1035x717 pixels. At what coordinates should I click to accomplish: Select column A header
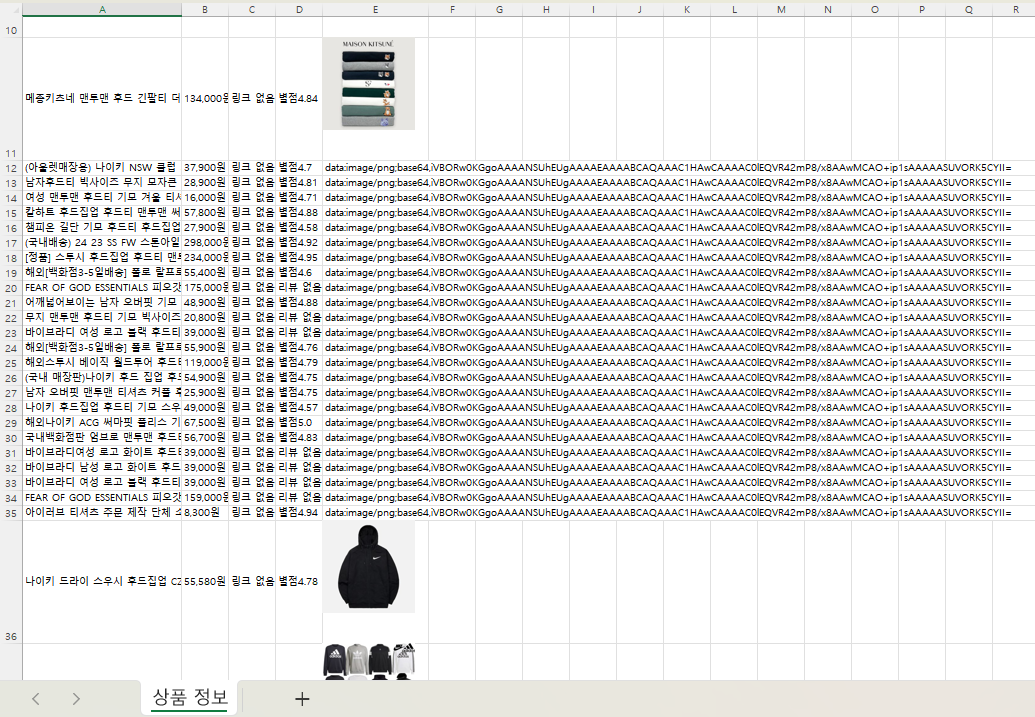tap(102, 10)
